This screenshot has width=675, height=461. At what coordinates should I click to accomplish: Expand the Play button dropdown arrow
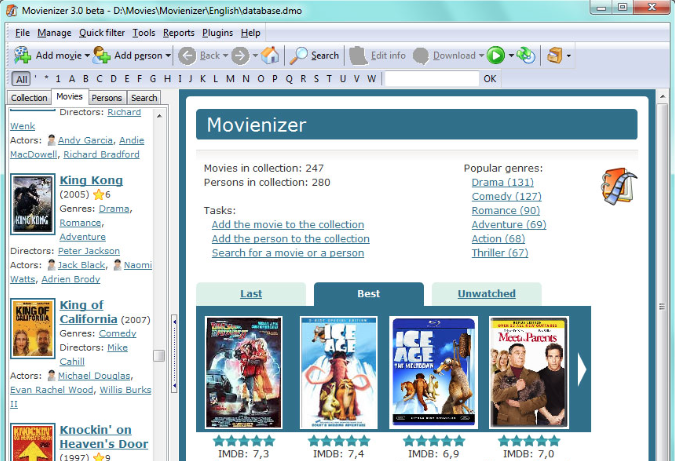click(x=511, y=56)
